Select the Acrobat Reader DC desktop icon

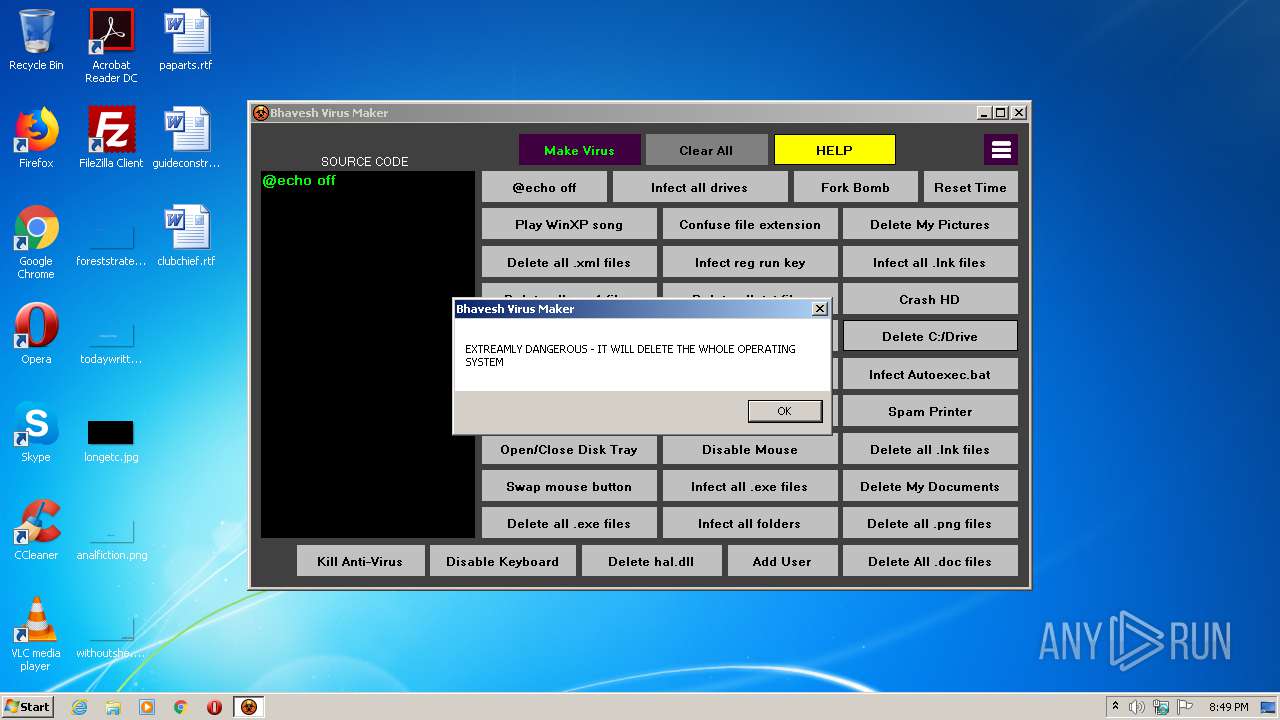[x=111, y=45]
